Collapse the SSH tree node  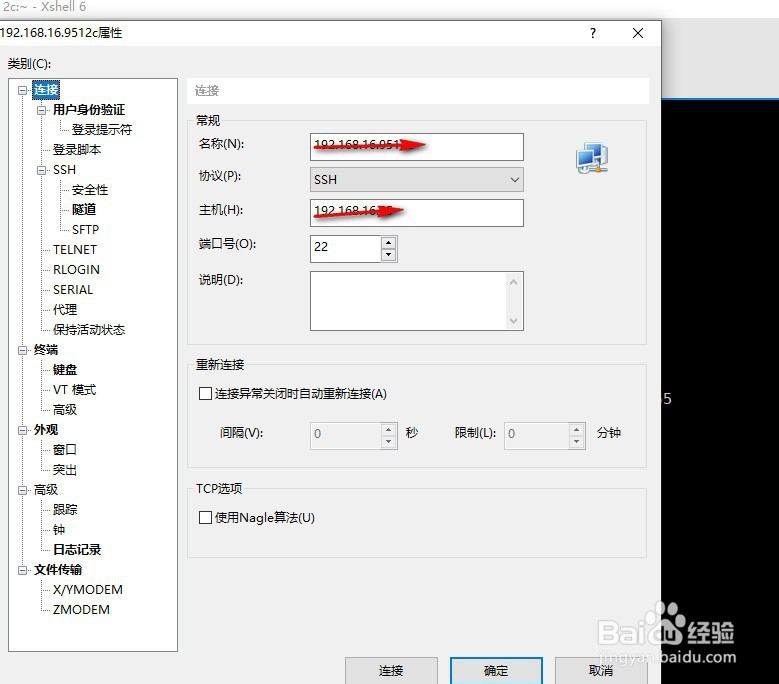pyautogui.click(x=42, y=170)
